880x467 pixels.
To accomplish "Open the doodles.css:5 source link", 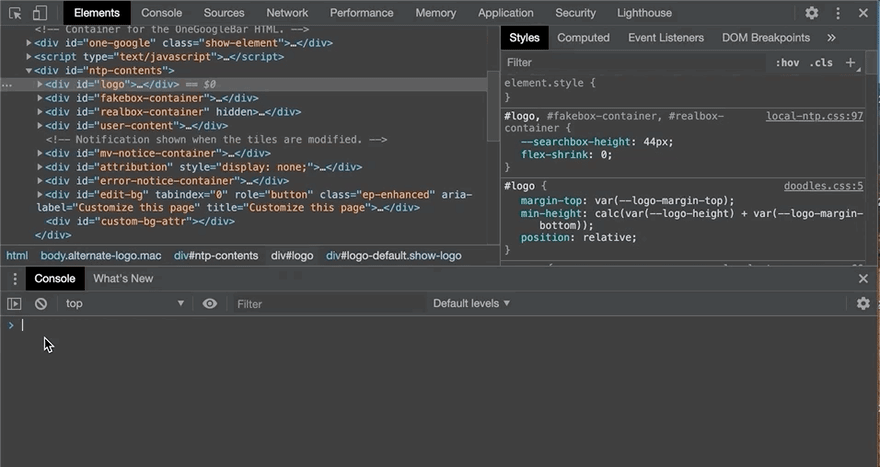I will [x=823, y=186].
